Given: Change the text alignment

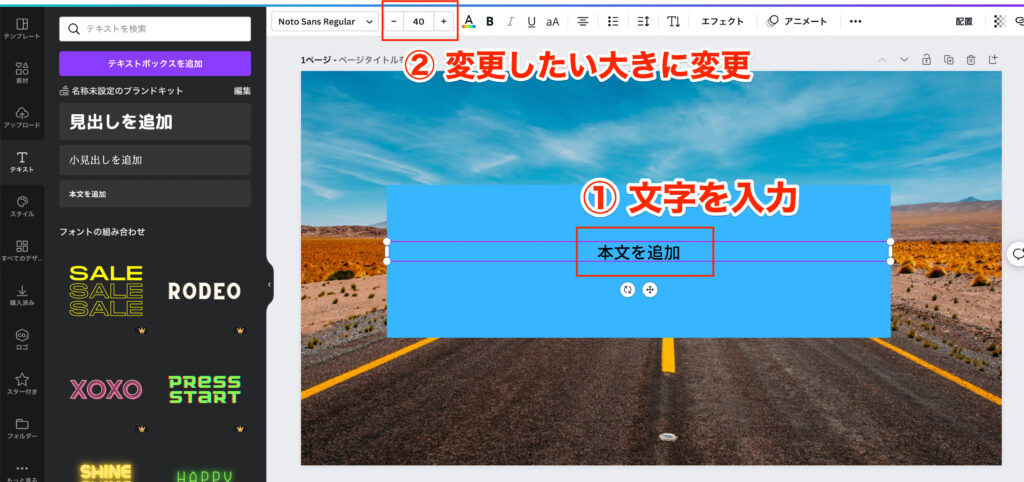Looking at the screenshot, I should click(583, 22).
